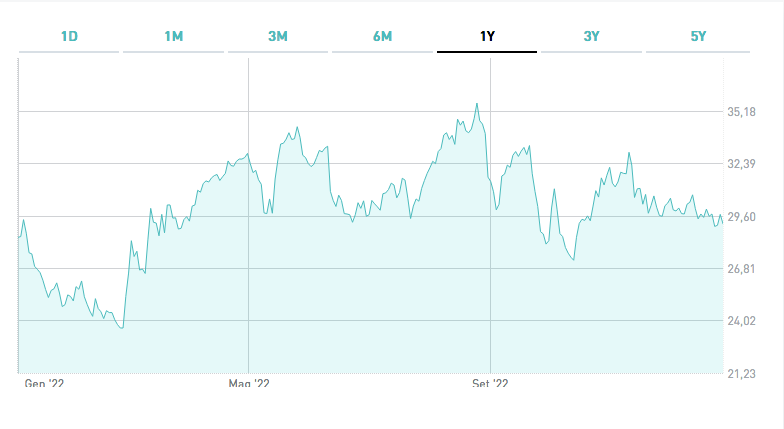Open the 3M time range tab
Viewport: 784px width, 429px height.
[x=278, y=37]
